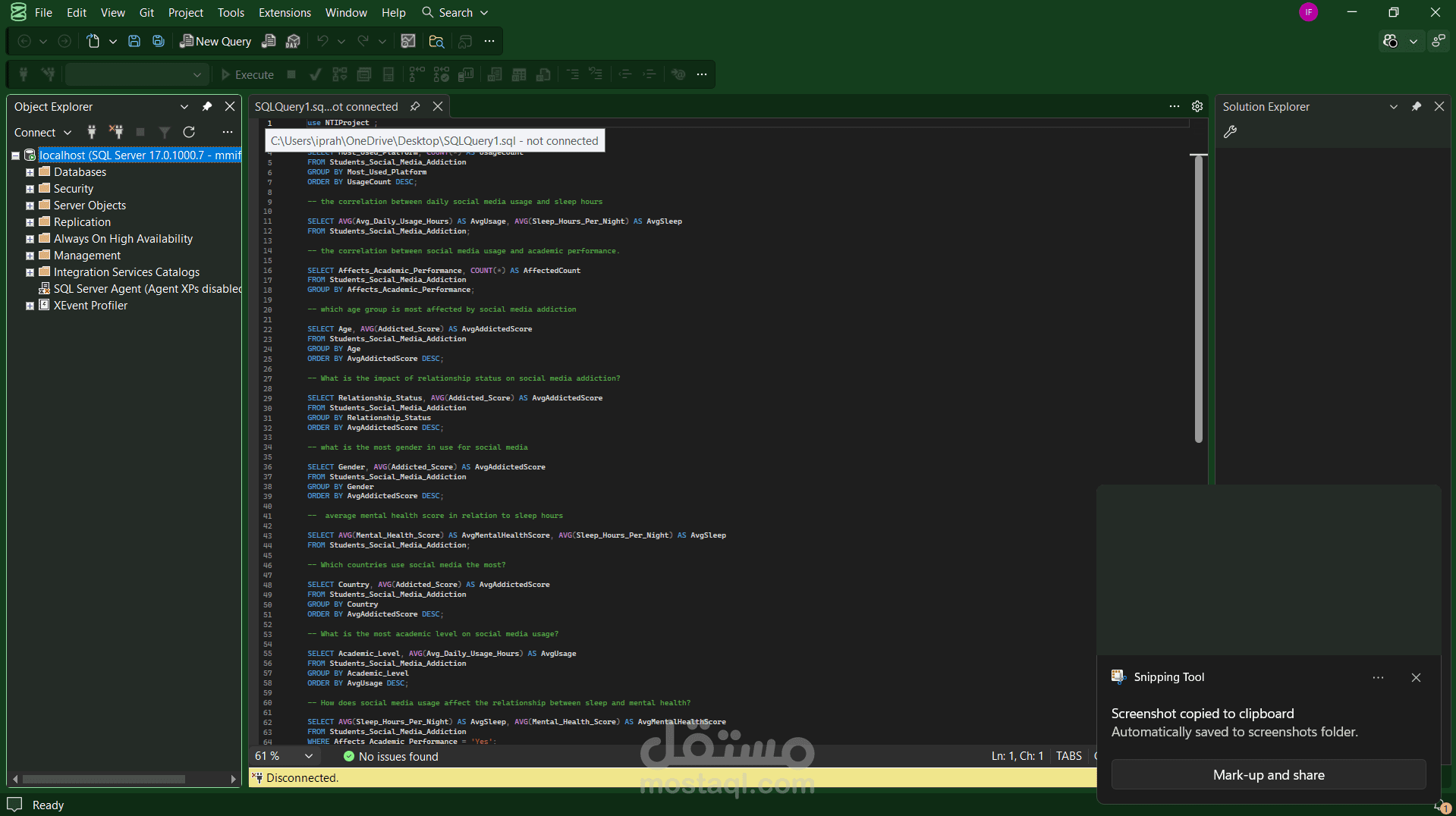
Task: Pin the Object Explorer panel
Action: (206, 107)
